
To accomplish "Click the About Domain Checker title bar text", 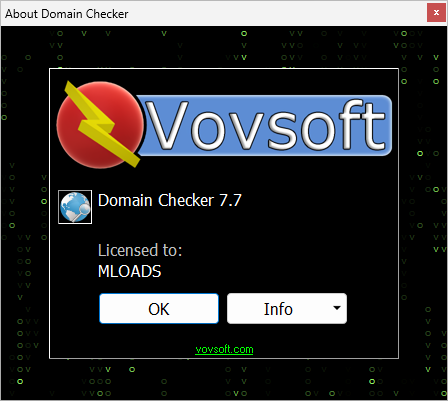I will coord(67,14).
